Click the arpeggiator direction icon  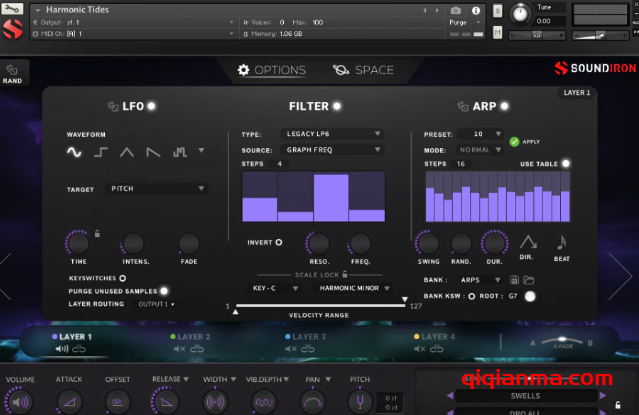point(527,242)
